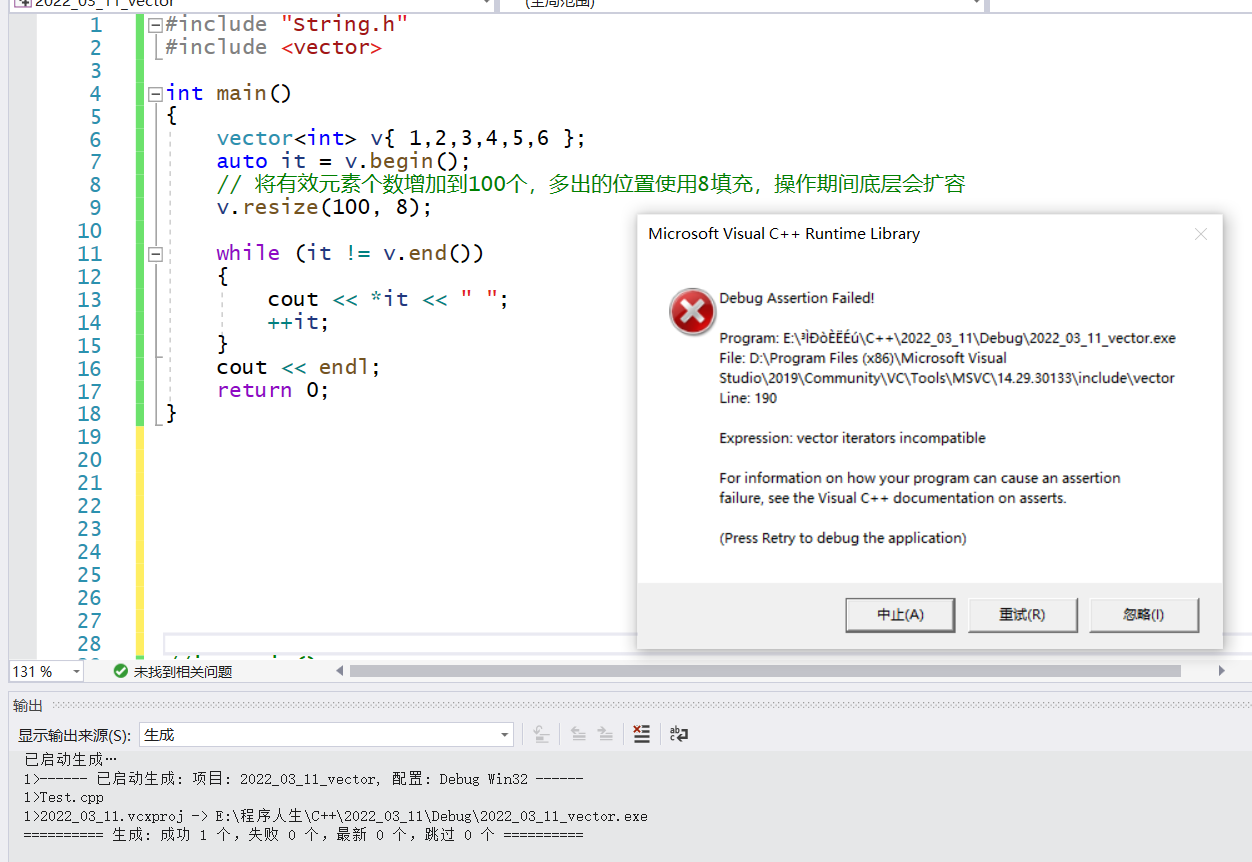Click the editor horizontal scrollbar right arrow

click(x=1222, y=671)
